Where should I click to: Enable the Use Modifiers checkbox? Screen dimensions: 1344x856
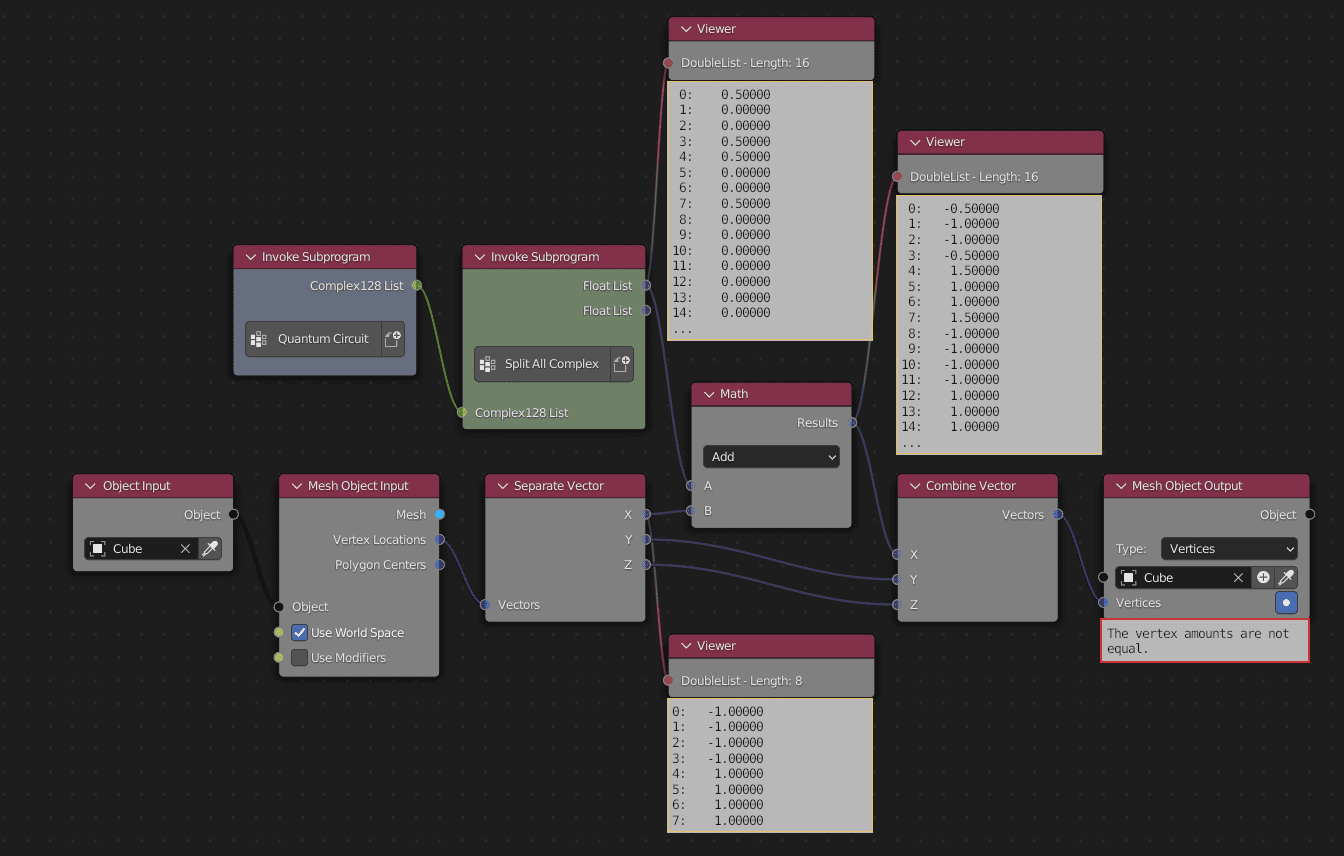click(x=299, y=658)
